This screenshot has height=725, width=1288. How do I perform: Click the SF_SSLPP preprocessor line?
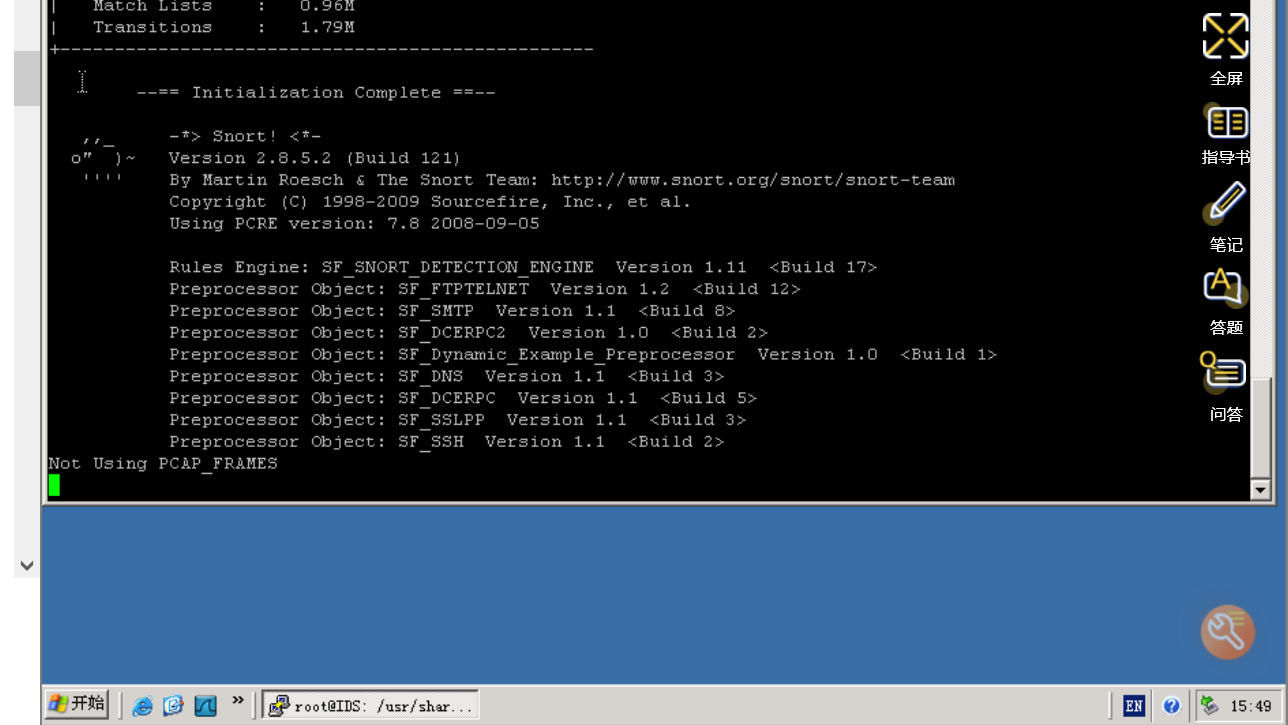[458, 420]
